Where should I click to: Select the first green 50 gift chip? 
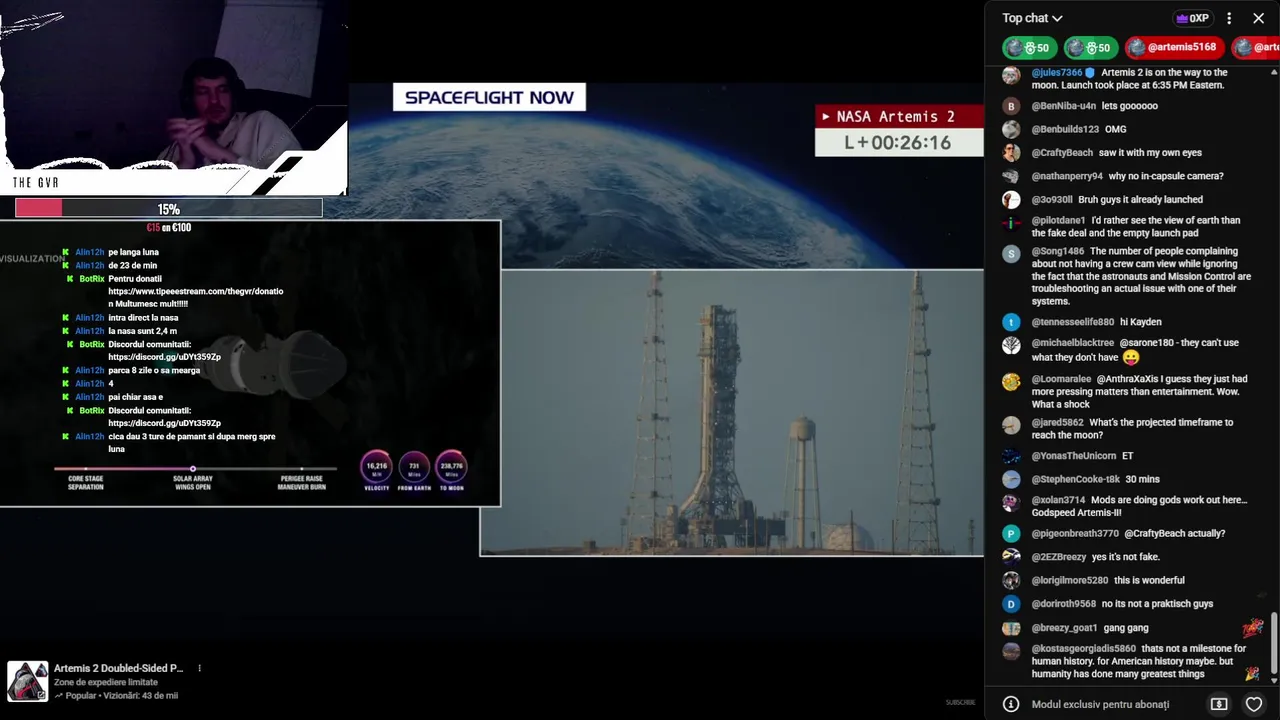point(1028,47)
